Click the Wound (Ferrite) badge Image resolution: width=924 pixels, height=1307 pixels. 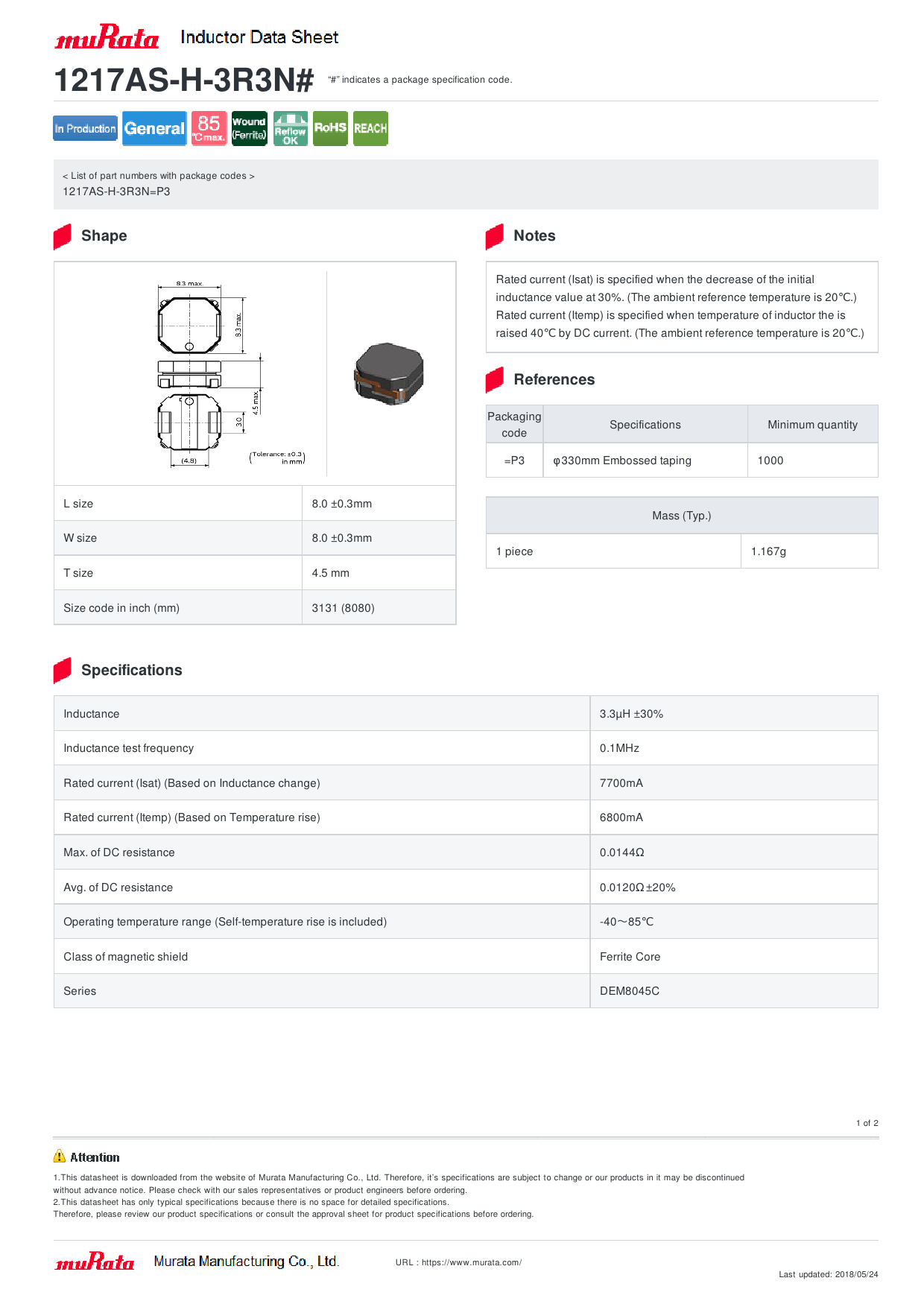click(249, 129)
